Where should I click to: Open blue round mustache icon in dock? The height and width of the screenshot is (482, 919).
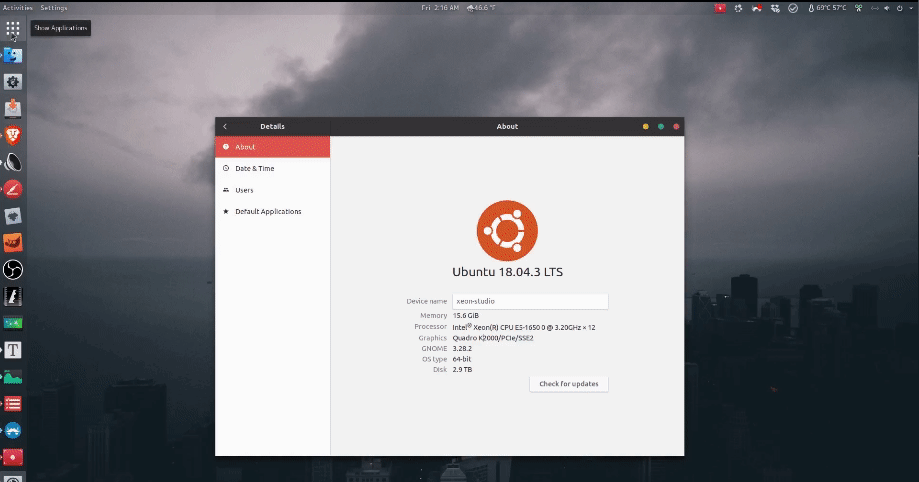(x=13, y=430)
